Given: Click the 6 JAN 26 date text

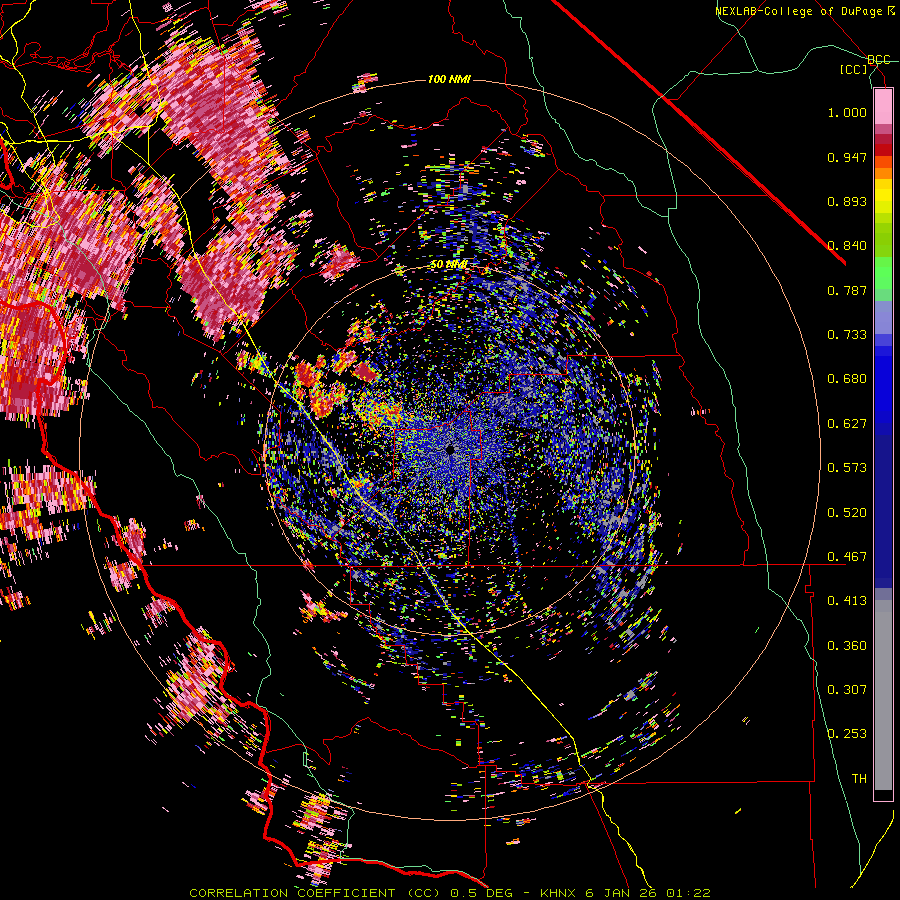Looking at the screenshot, I should (x=622, y=893).
